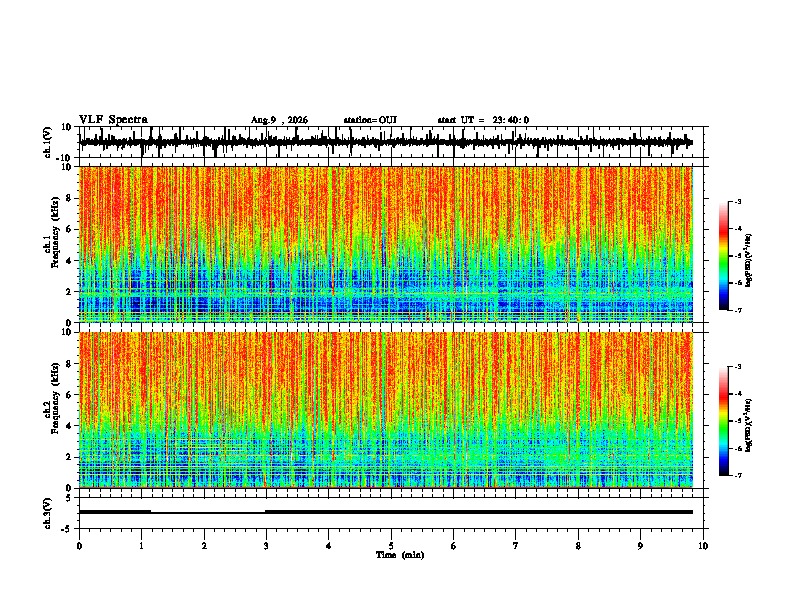
Task: Click the "8" tick label on the time axis
Action: 578,546
